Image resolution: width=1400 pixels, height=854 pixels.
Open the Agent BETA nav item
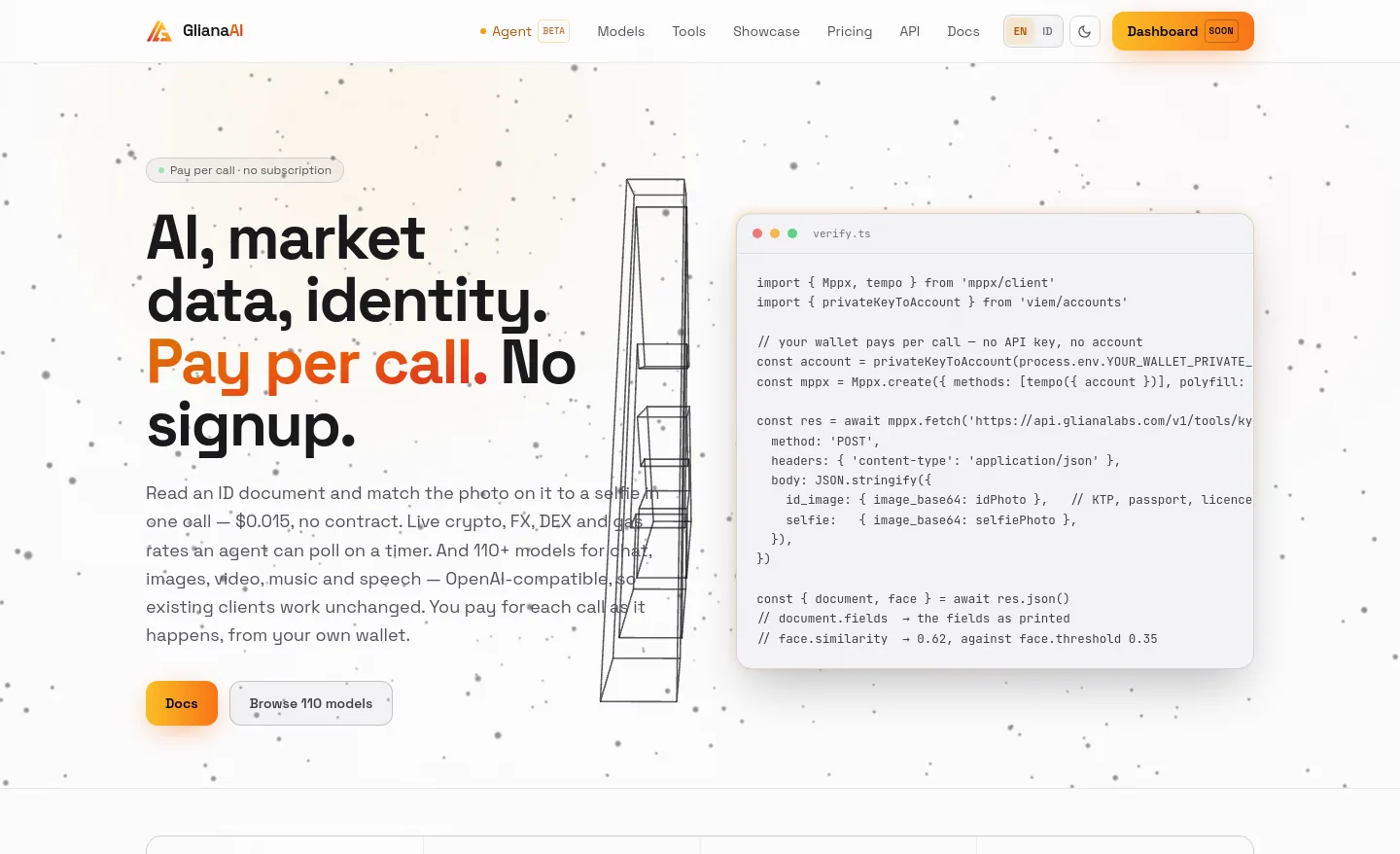[524, 31]
